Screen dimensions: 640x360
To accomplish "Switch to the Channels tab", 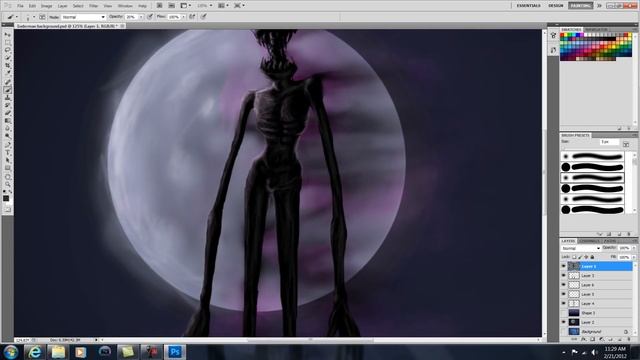I will click(x=589, y=241).
